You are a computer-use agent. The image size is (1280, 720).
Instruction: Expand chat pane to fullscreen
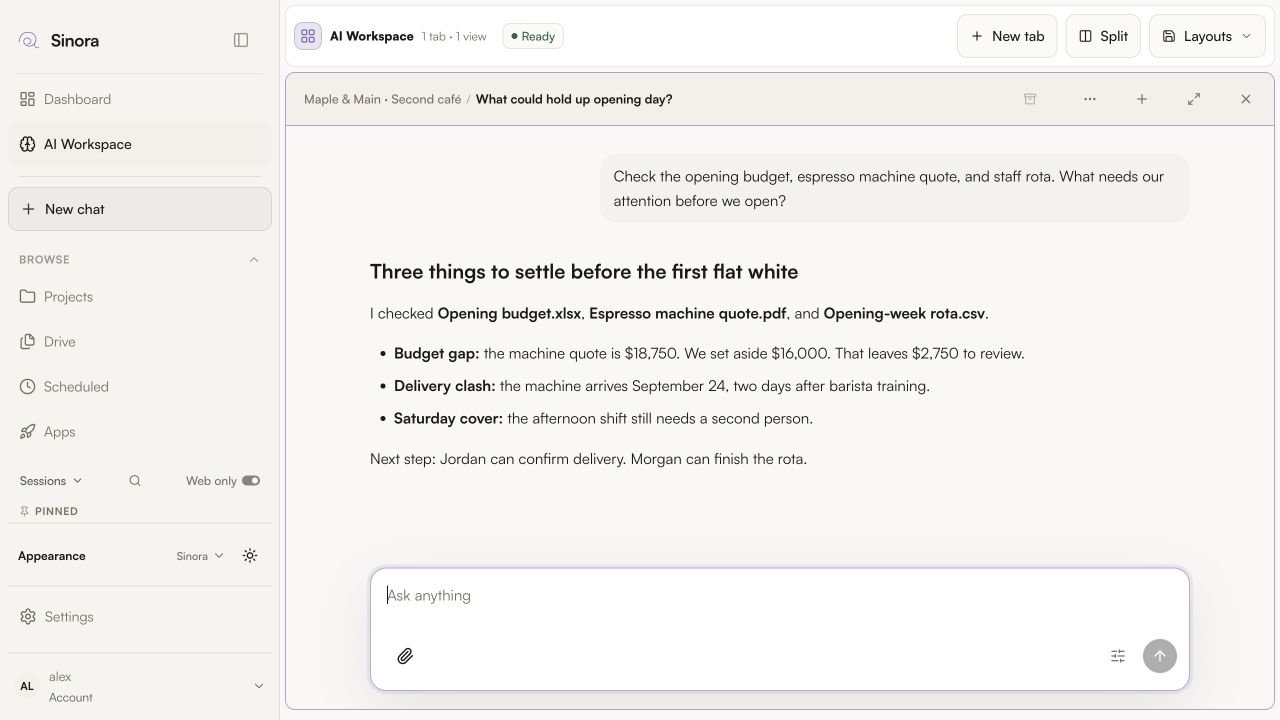click(x=1194, y=99)
